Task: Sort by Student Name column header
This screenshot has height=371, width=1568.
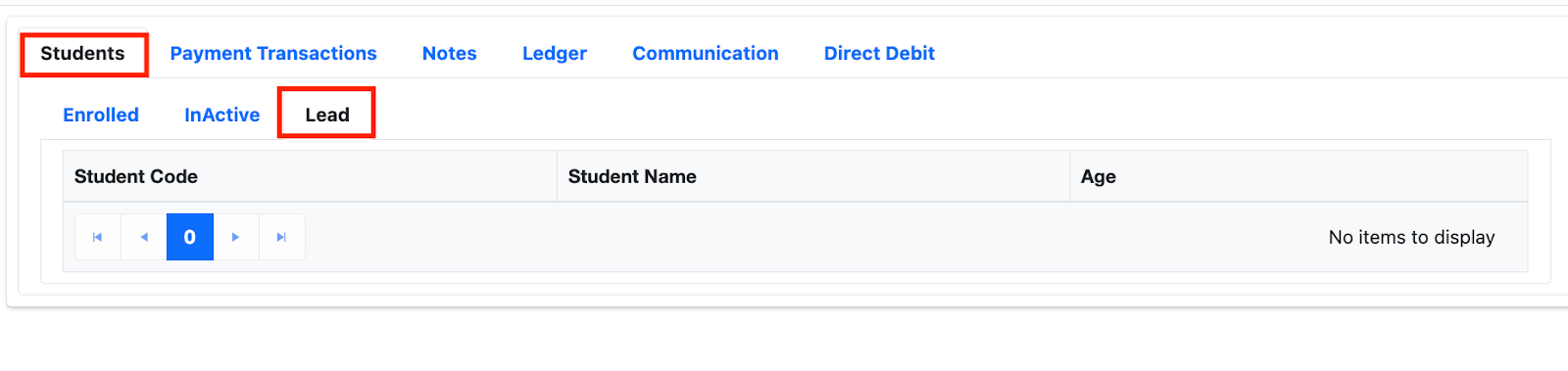Action: (812, 176)
